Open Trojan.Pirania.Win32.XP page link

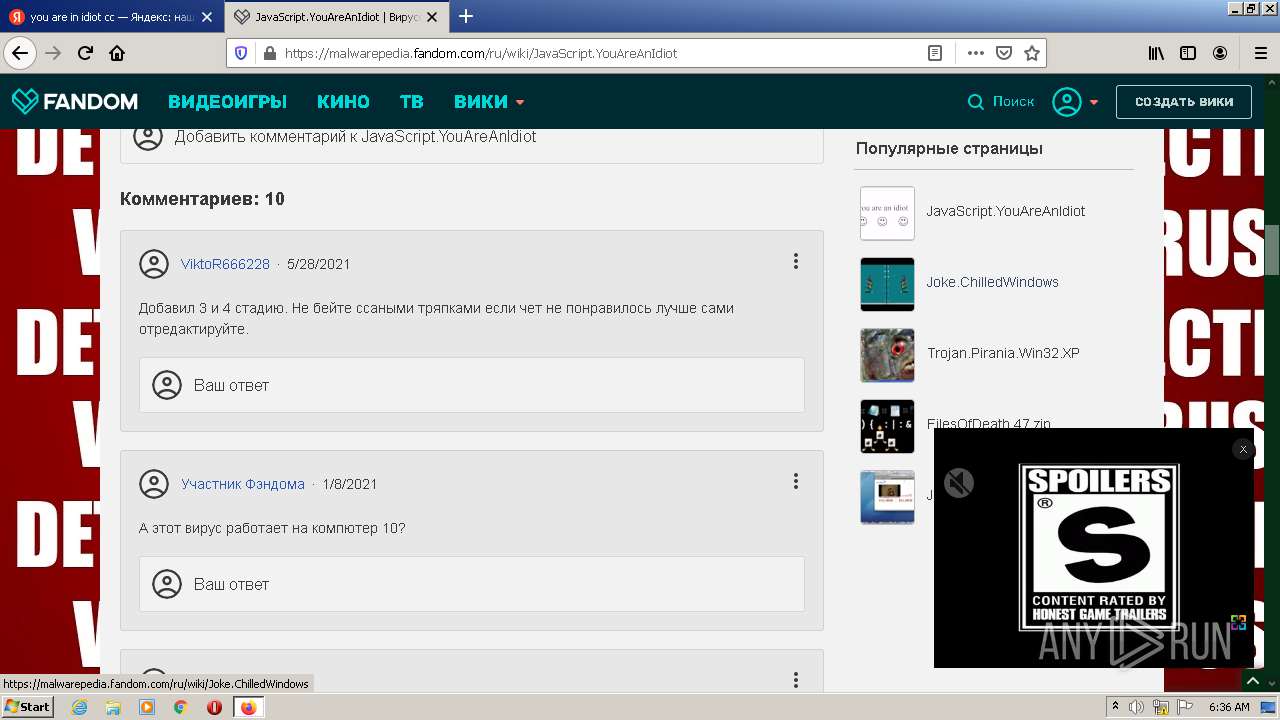(x=1003, y=353)
